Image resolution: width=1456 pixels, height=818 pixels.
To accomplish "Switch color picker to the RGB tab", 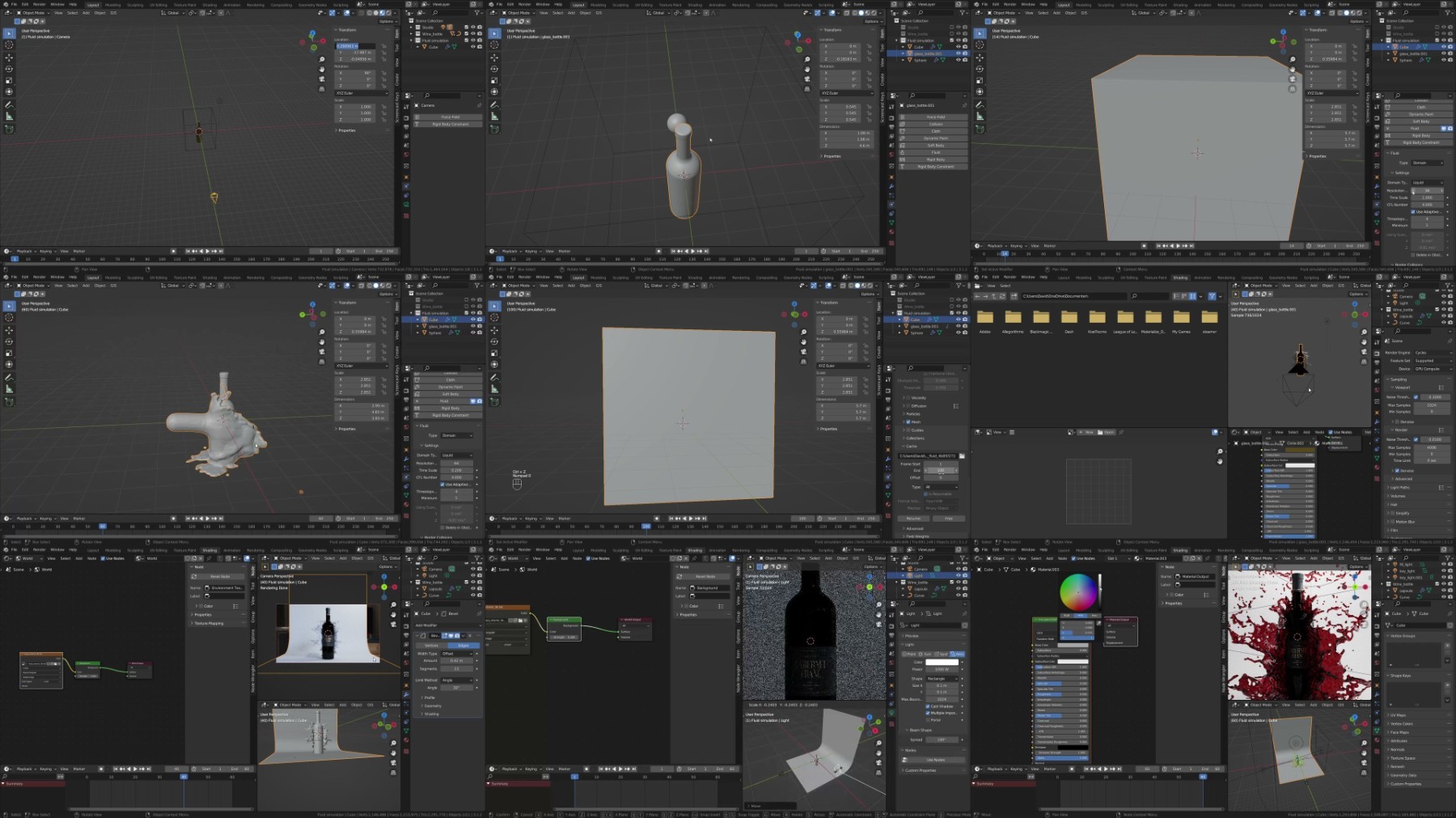I will pos(1066,616).
